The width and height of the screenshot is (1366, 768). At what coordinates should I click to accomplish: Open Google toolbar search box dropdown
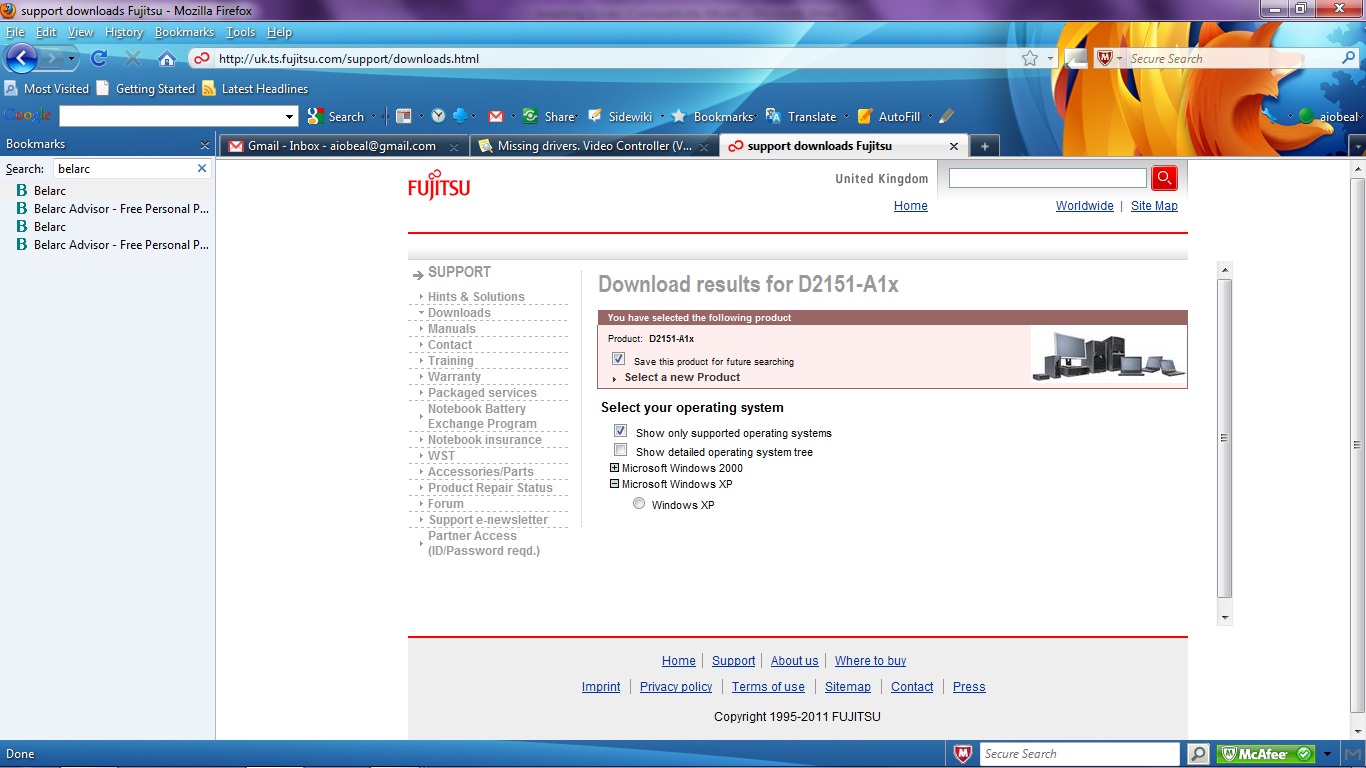point(290,116)
